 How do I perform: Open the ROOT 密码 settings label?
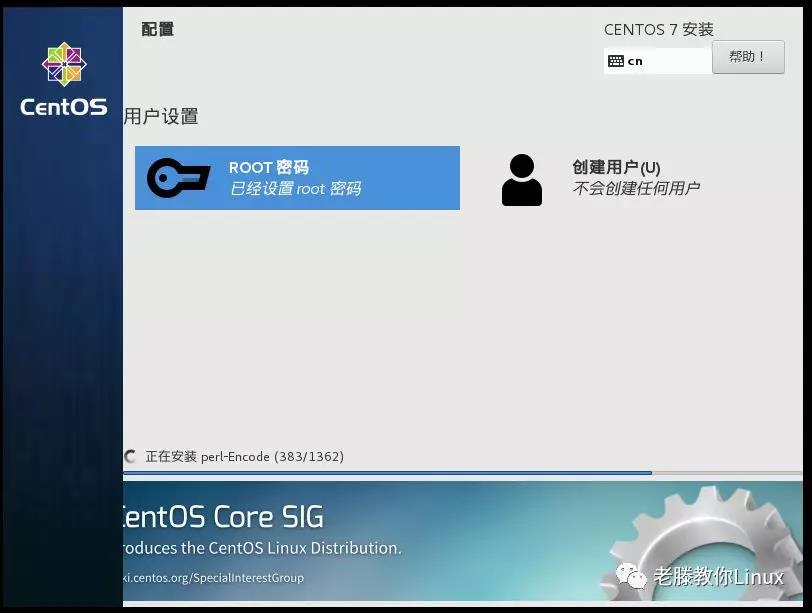(x=268, y=168)
